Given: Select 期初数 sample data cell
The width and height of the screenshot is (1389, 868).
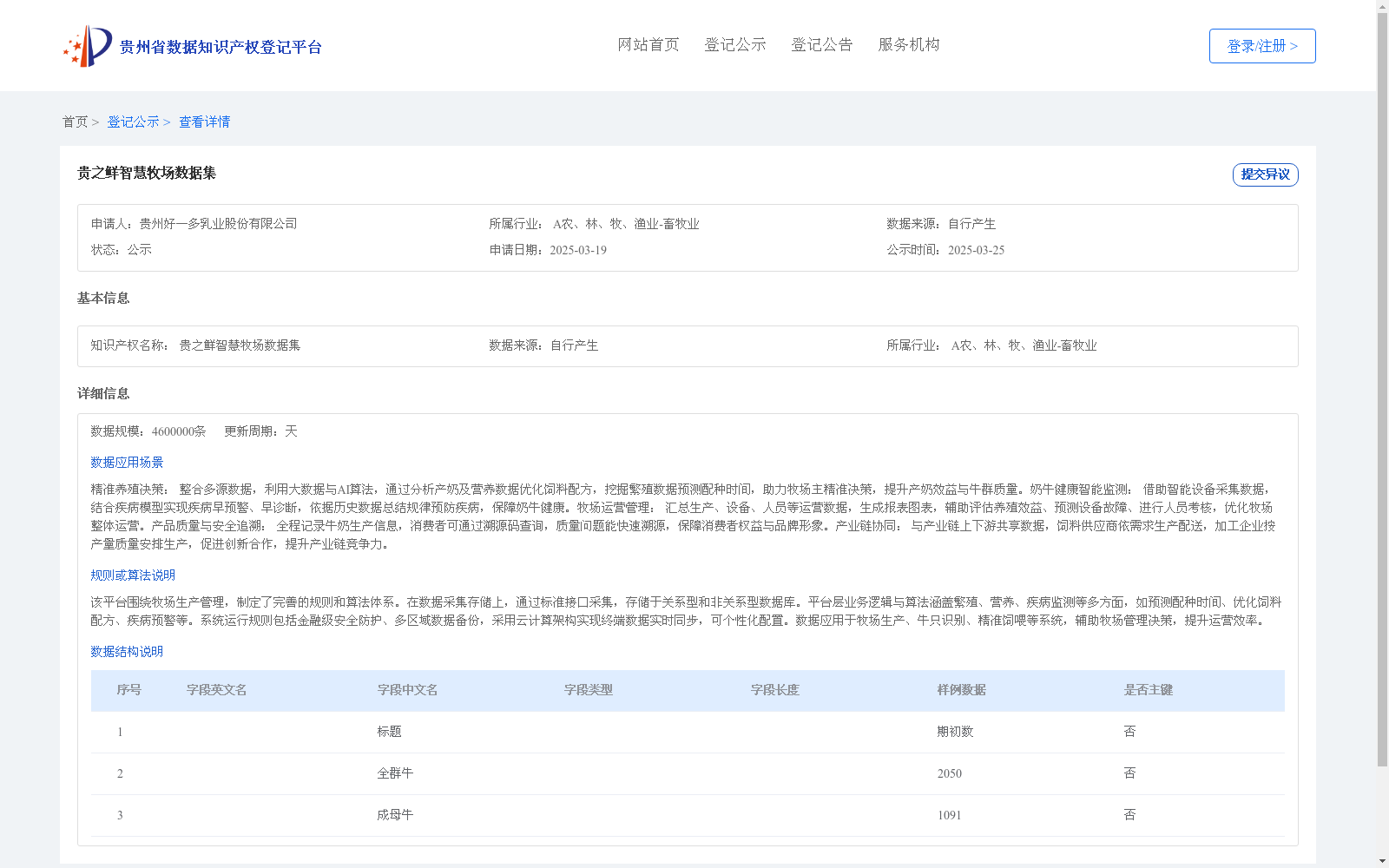Looking at the screenshot, I should 955,732.
